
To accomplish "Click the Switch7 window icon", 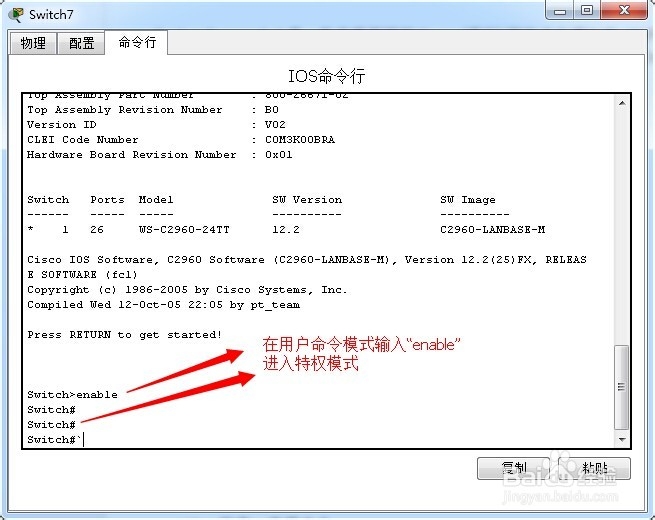I will pyautogui.click(x=17, y=15).
